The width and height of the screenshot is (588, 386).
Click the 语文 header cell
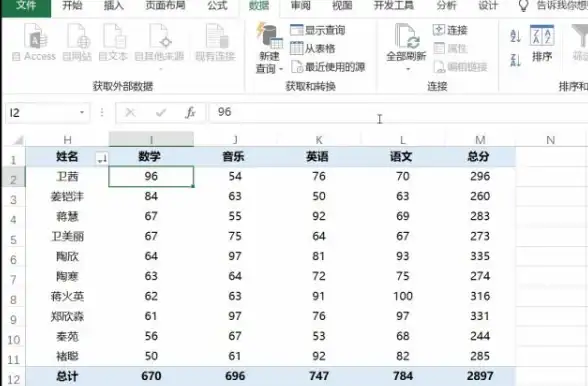click(402, 156)
